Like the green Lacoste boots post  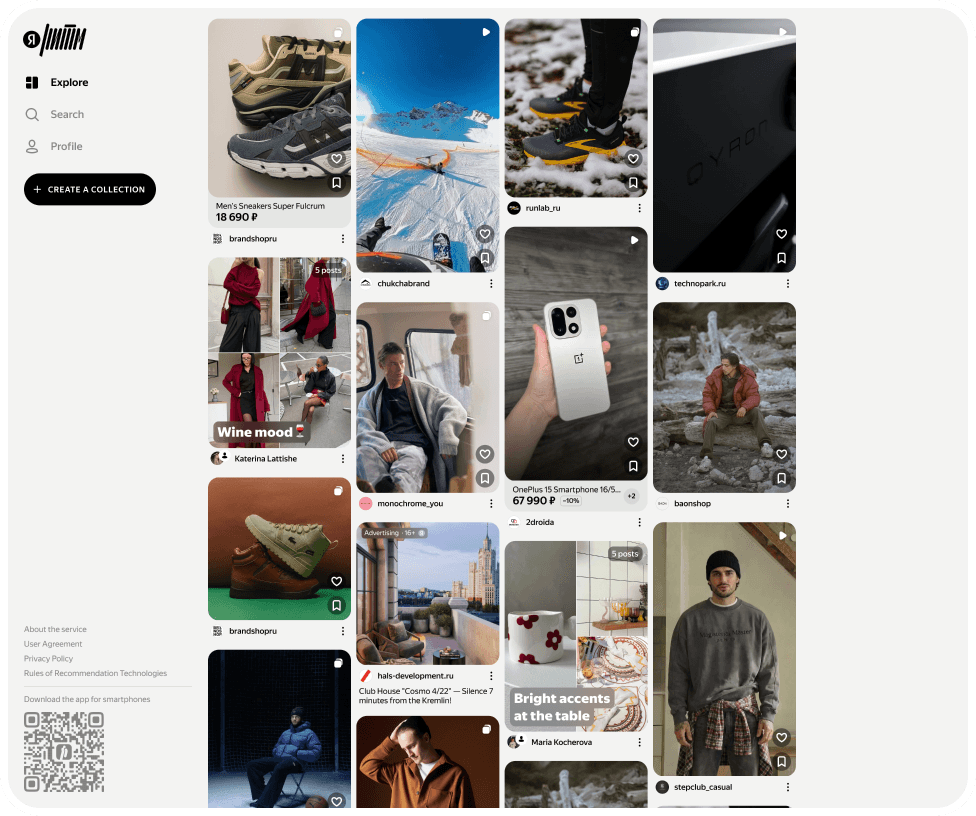pyautogui.click(x=337, y=581)
